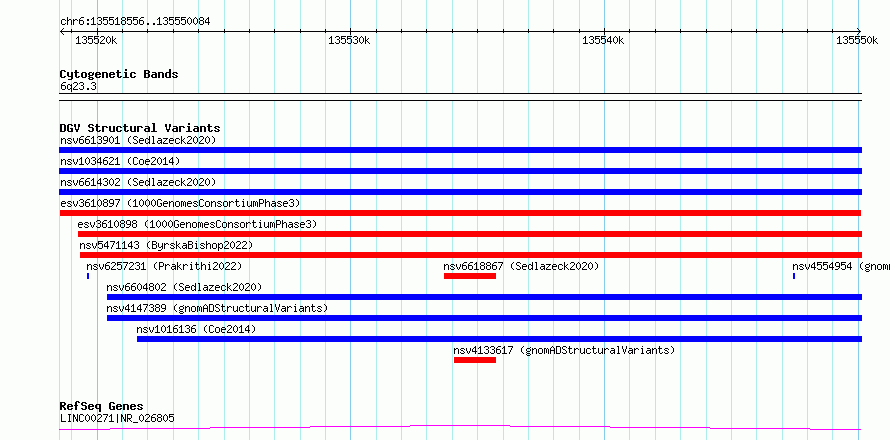Select the nsv1016136 blue variant bar
Screen dimensions: 890x440
[499, 339]
